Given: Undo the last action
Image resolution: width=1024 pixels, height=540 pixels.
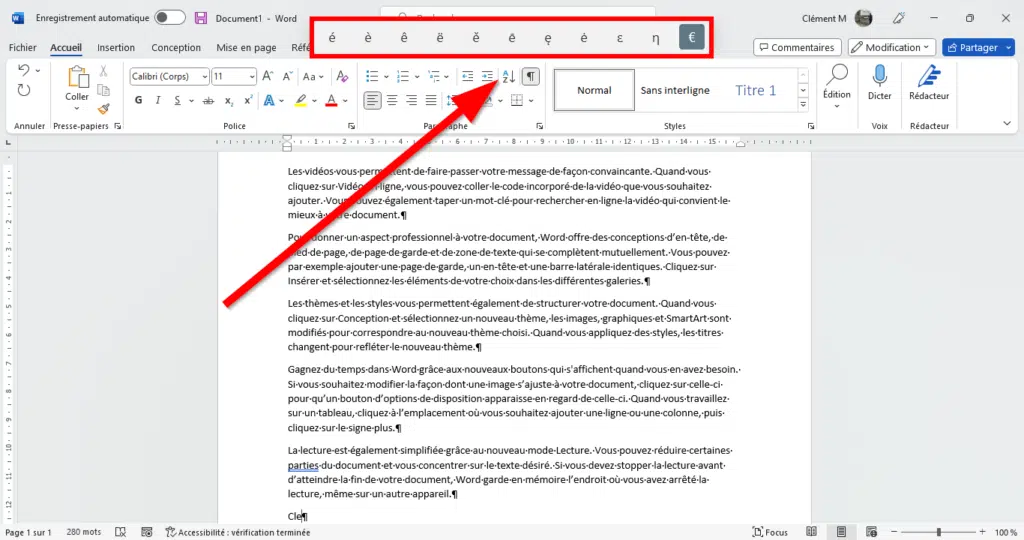Looking at the screenshot, I should (x=24, y=70).
